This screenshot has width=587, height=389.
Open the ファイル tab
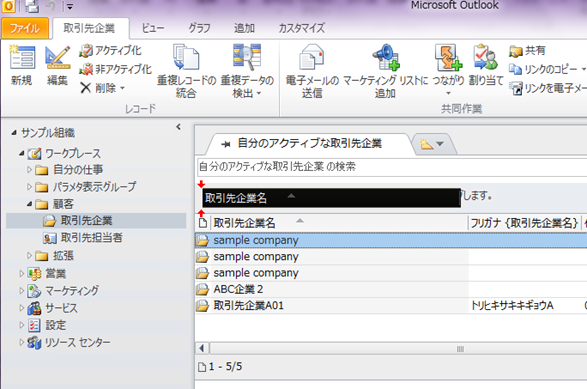[x=25, y=28]
